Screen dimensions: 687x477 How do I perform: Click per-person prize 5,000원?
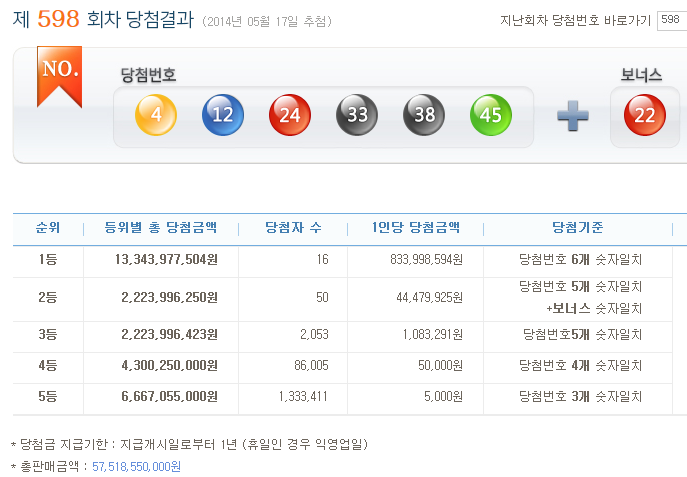[443, 397]
